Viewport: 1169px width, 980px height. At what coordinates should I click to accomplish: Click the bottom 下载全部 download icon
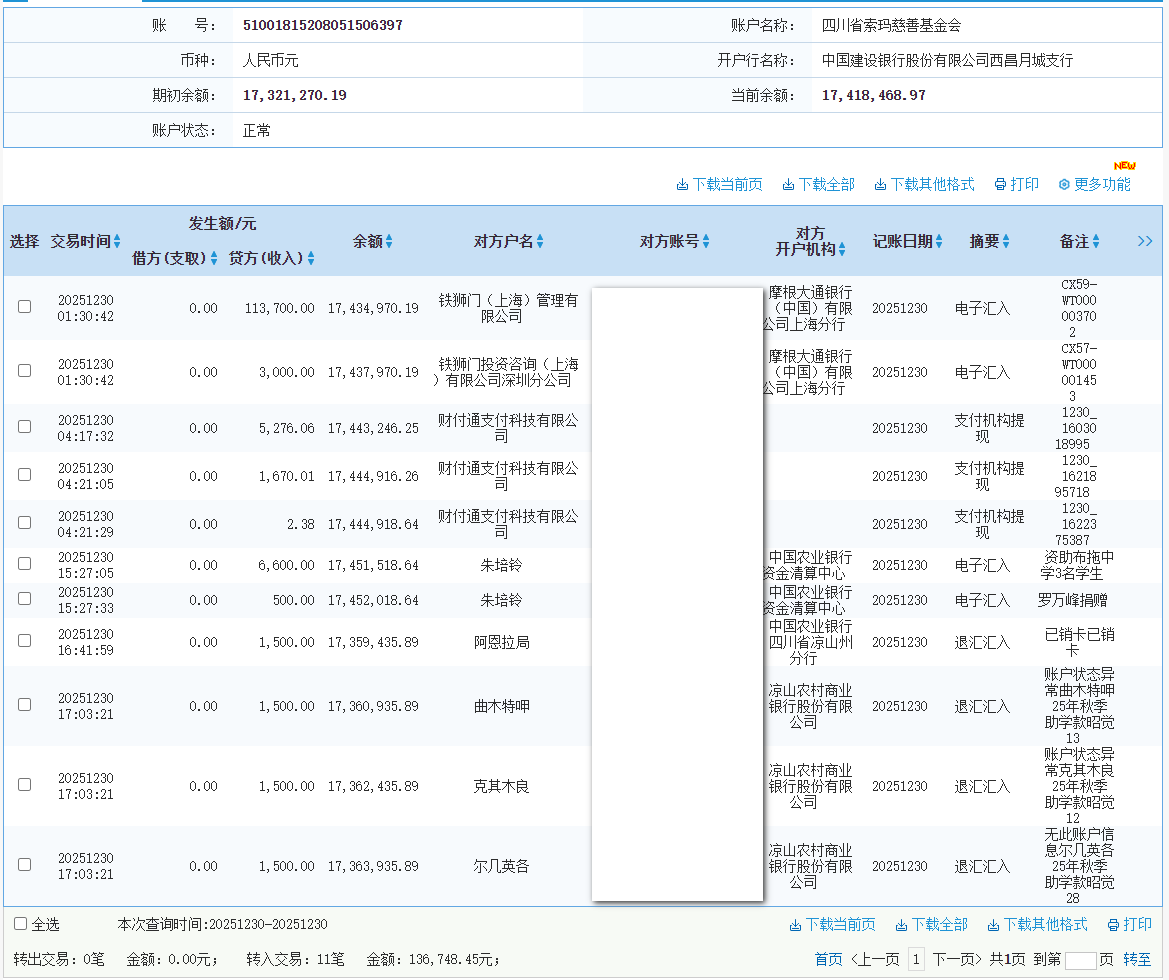(x=902, y=925)
